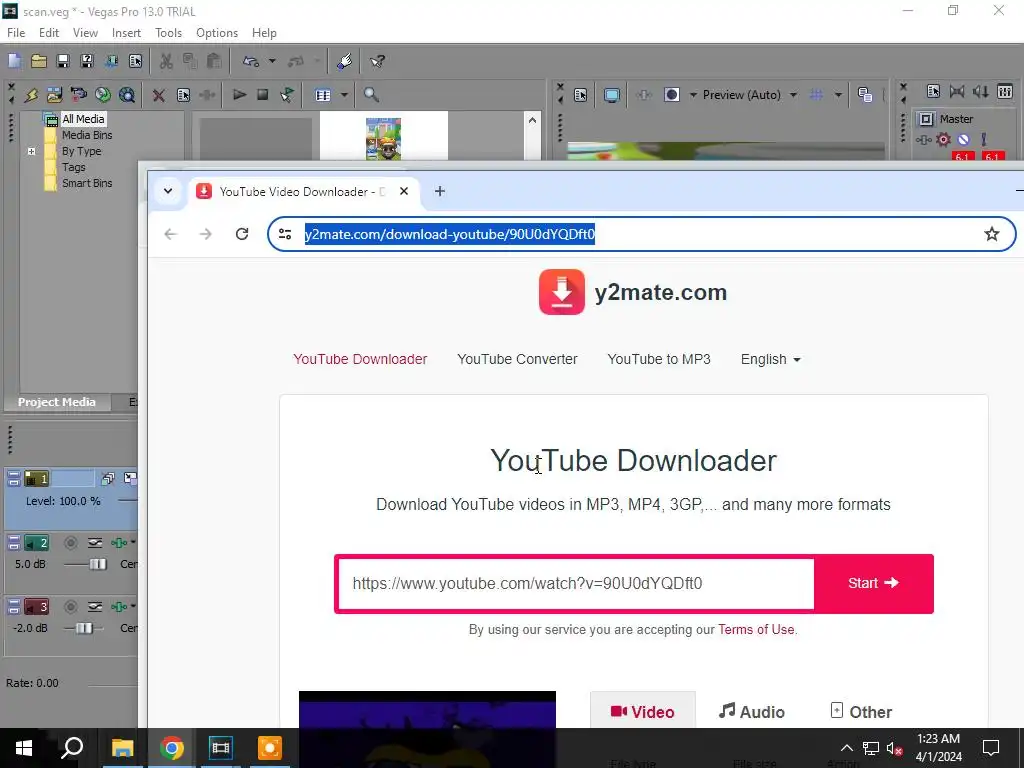Toggle Arm for Record on track 3
Viewport: 1024px width, 768px height.
coord(71,607)
